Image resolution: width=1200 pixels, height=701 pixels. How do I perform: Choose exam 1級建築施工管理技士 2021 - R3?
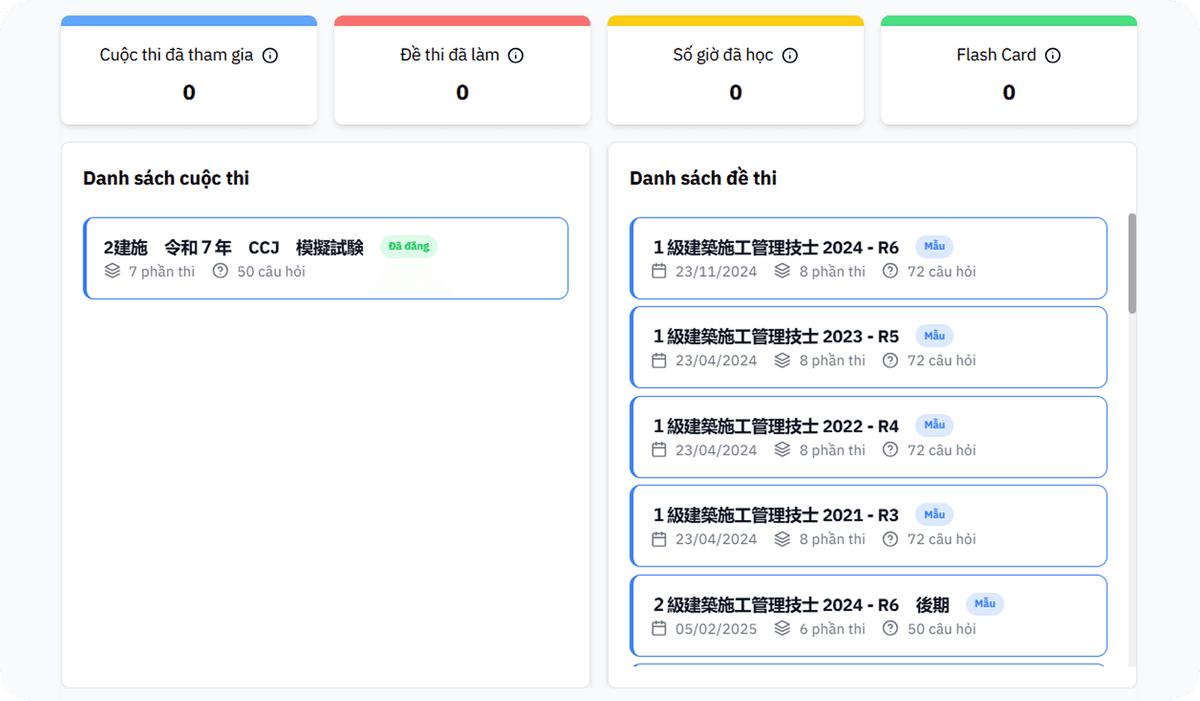776,515
